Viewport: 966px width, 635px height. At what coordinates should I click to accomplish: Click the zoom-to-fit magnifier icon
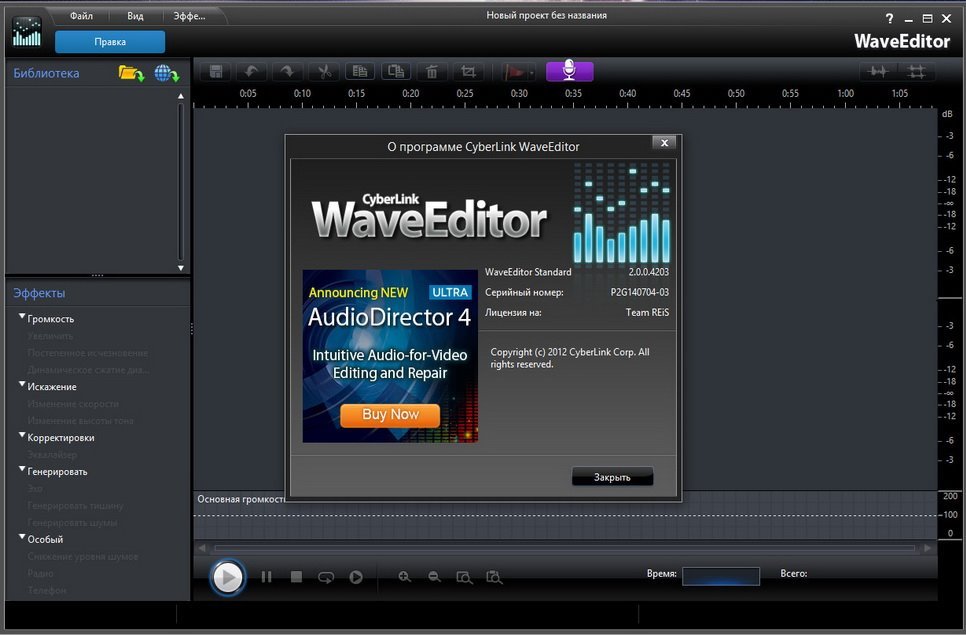pos(464,577)
